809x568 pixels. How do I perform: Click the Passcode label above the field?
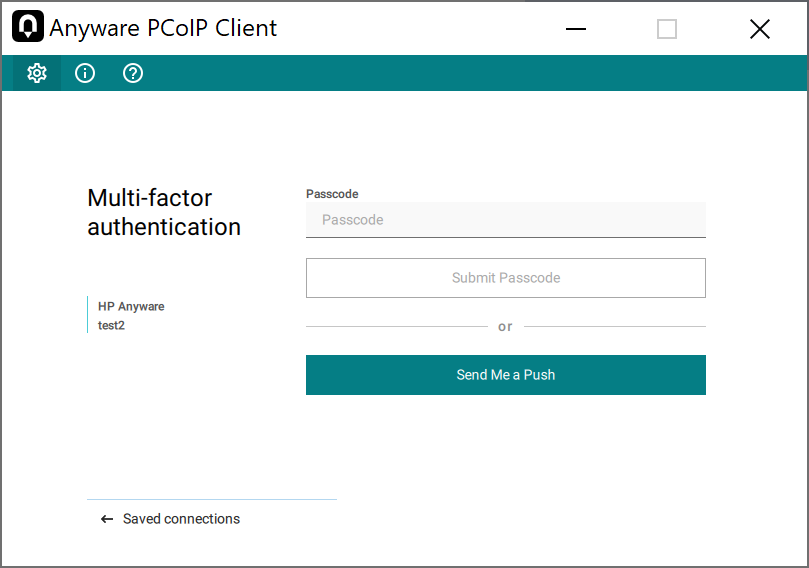coord(332,194)
